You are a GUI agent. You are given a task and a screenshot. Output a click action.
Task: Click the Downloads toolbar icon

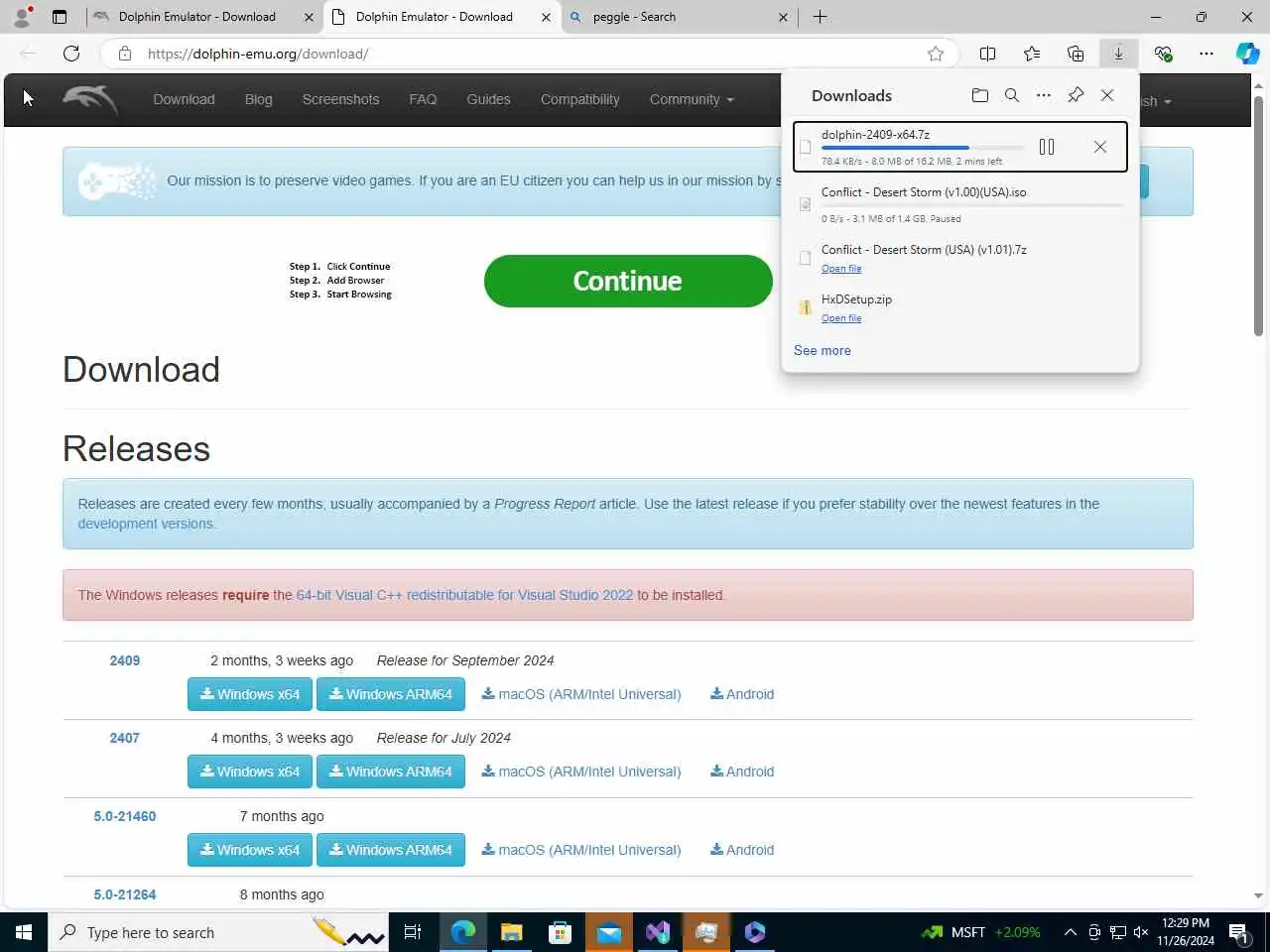point(1118,54)
